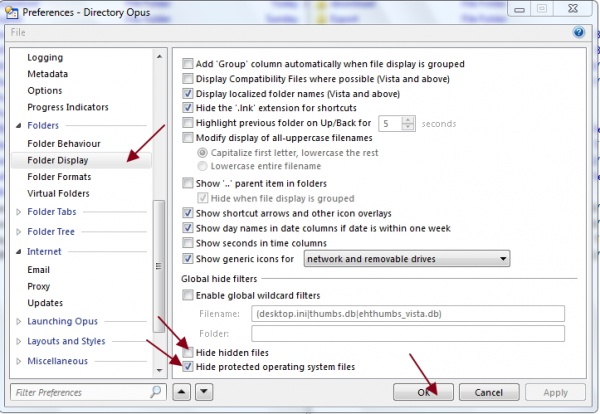Go to next preferences page with down arrow
The height and width of the screenshot is (414, 600).
pos(204,392)
